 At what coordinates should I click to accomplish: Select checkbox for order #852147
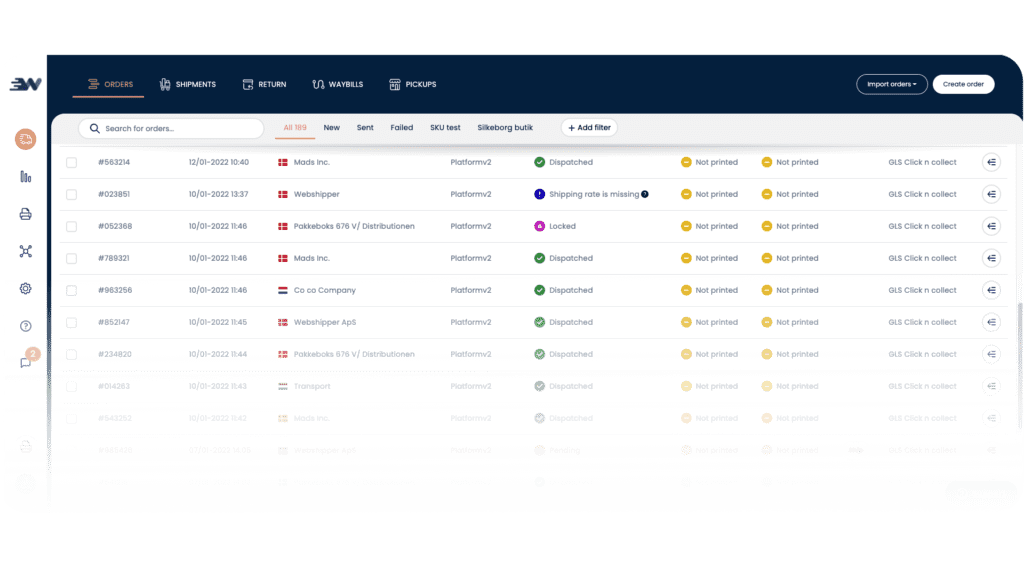tap(71, 323)
